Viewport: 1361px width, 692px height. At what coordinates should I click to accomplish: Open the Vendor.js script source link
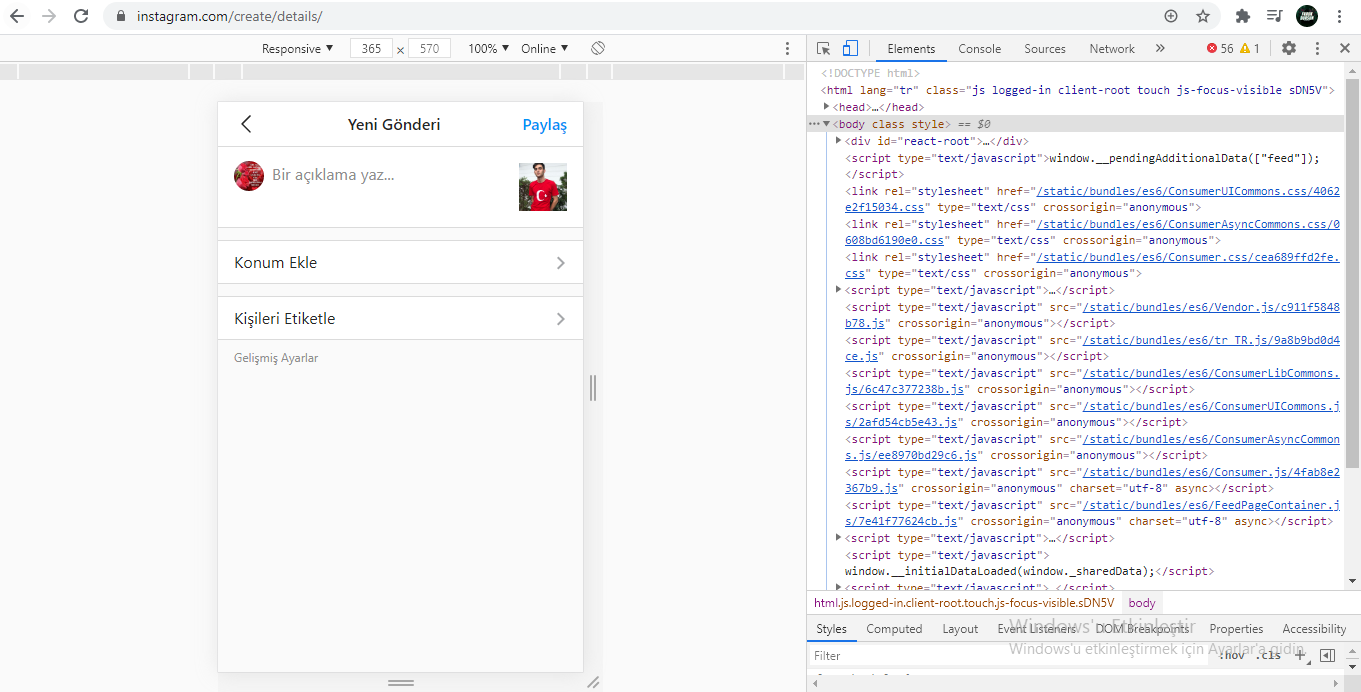click(1092, 315)
